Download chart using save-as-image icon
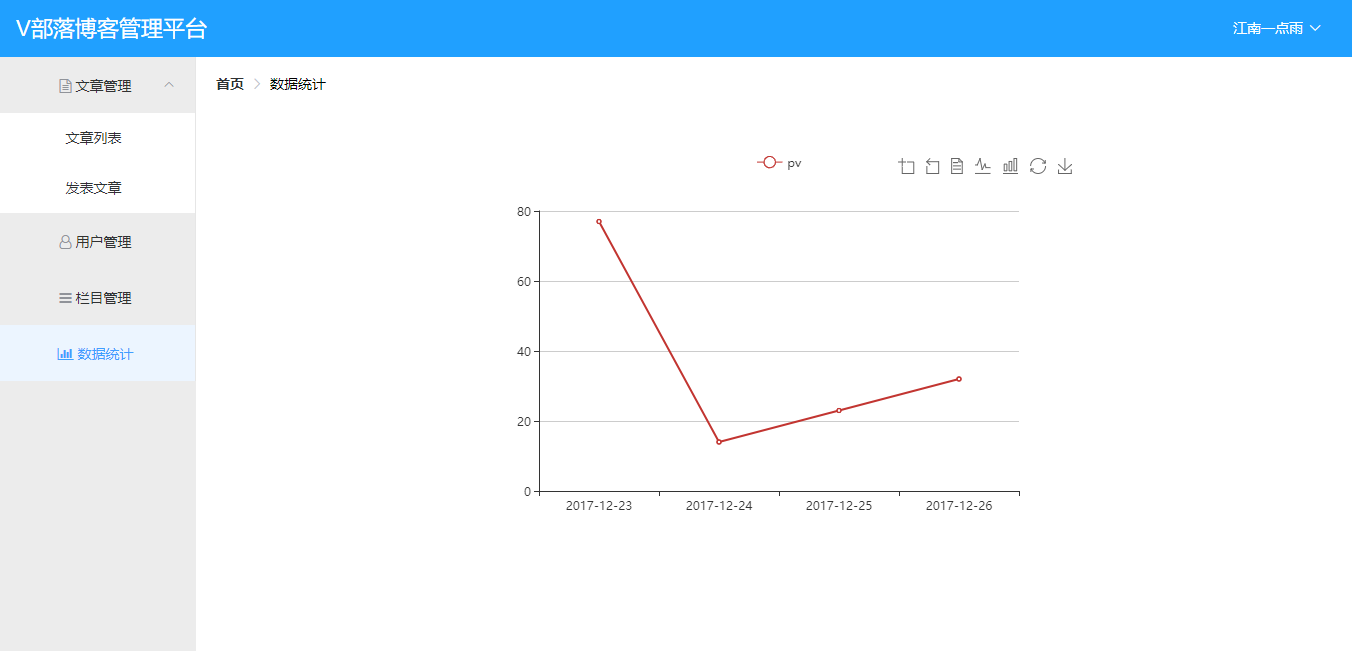This screenshot has width=1352, height=651. (1065, 166)
